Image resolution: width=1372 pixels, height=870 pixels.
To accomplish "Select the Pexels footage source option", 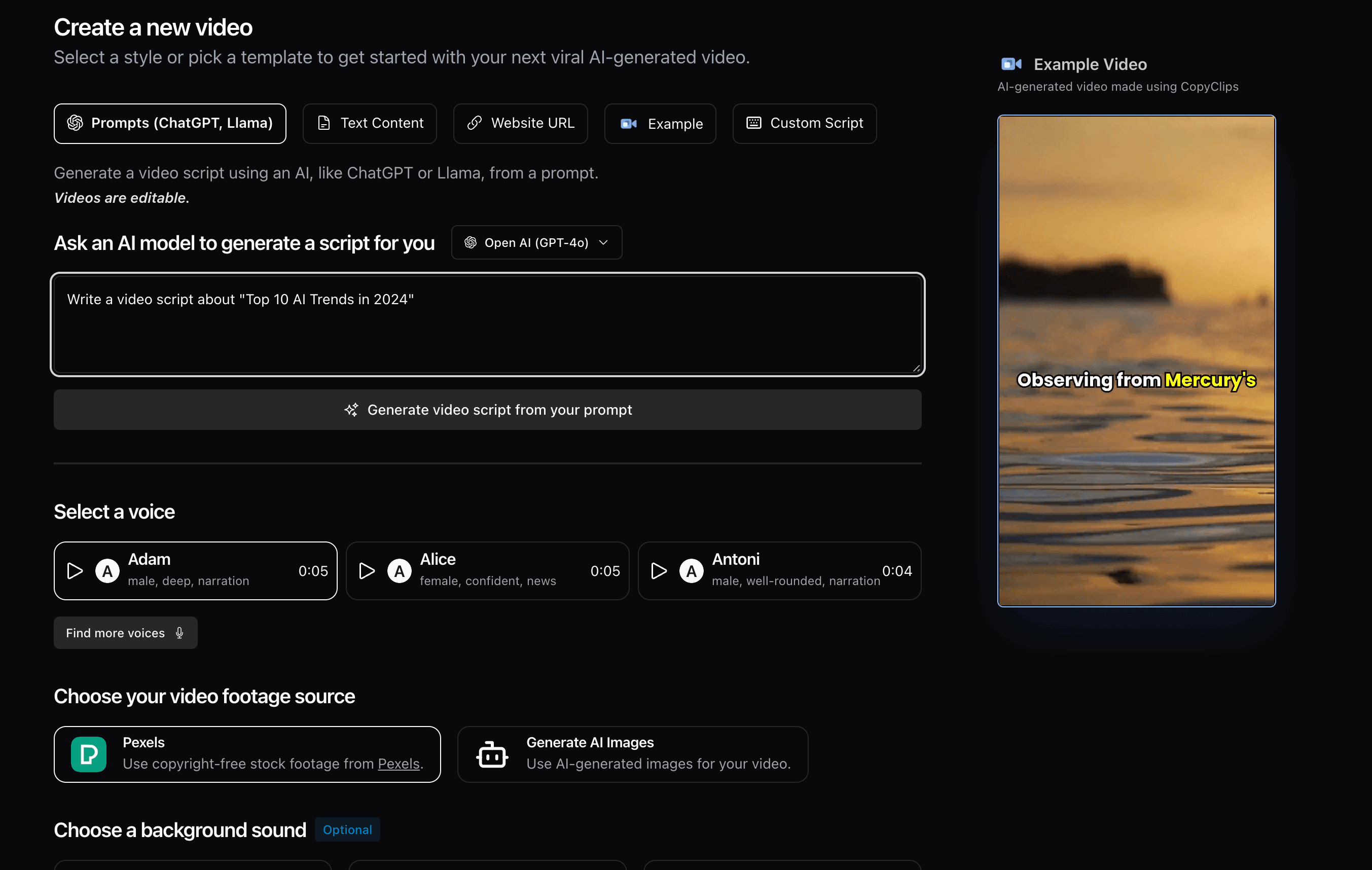I will 247,753.
